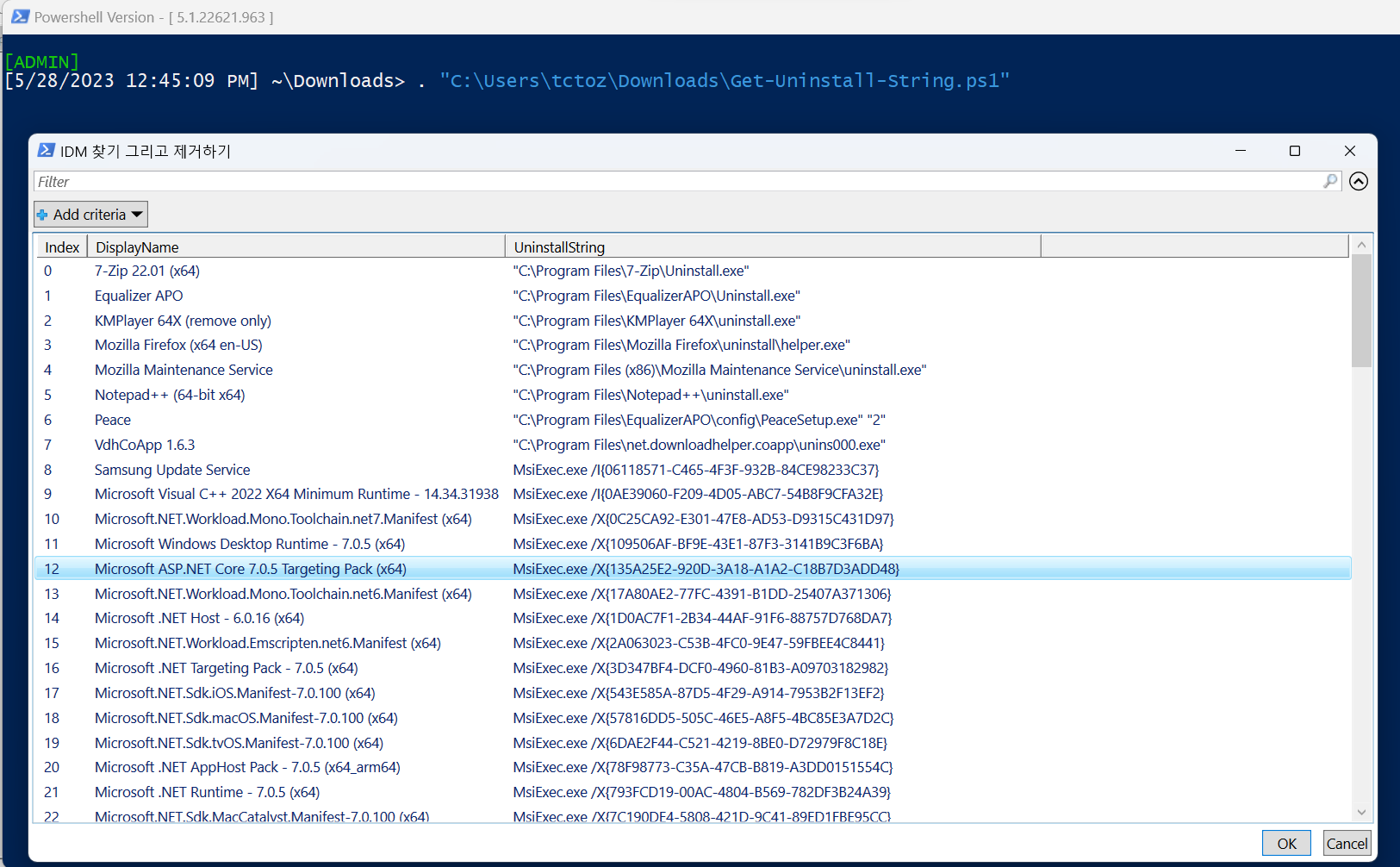The width and height of the screenshot is (1400, 867).
Task: Click the PowerShell icon in dialog title bar
Action: click(47, 151)
